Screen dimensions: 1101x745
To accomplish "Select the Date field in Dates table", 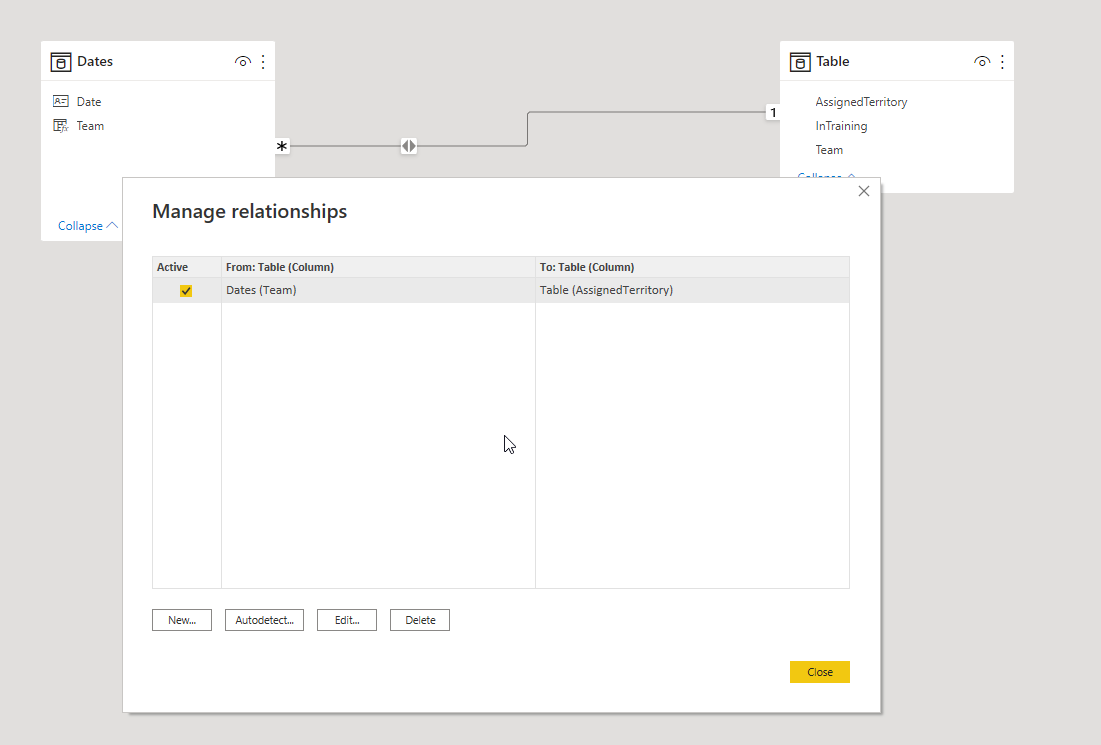I will click(88, 102).
